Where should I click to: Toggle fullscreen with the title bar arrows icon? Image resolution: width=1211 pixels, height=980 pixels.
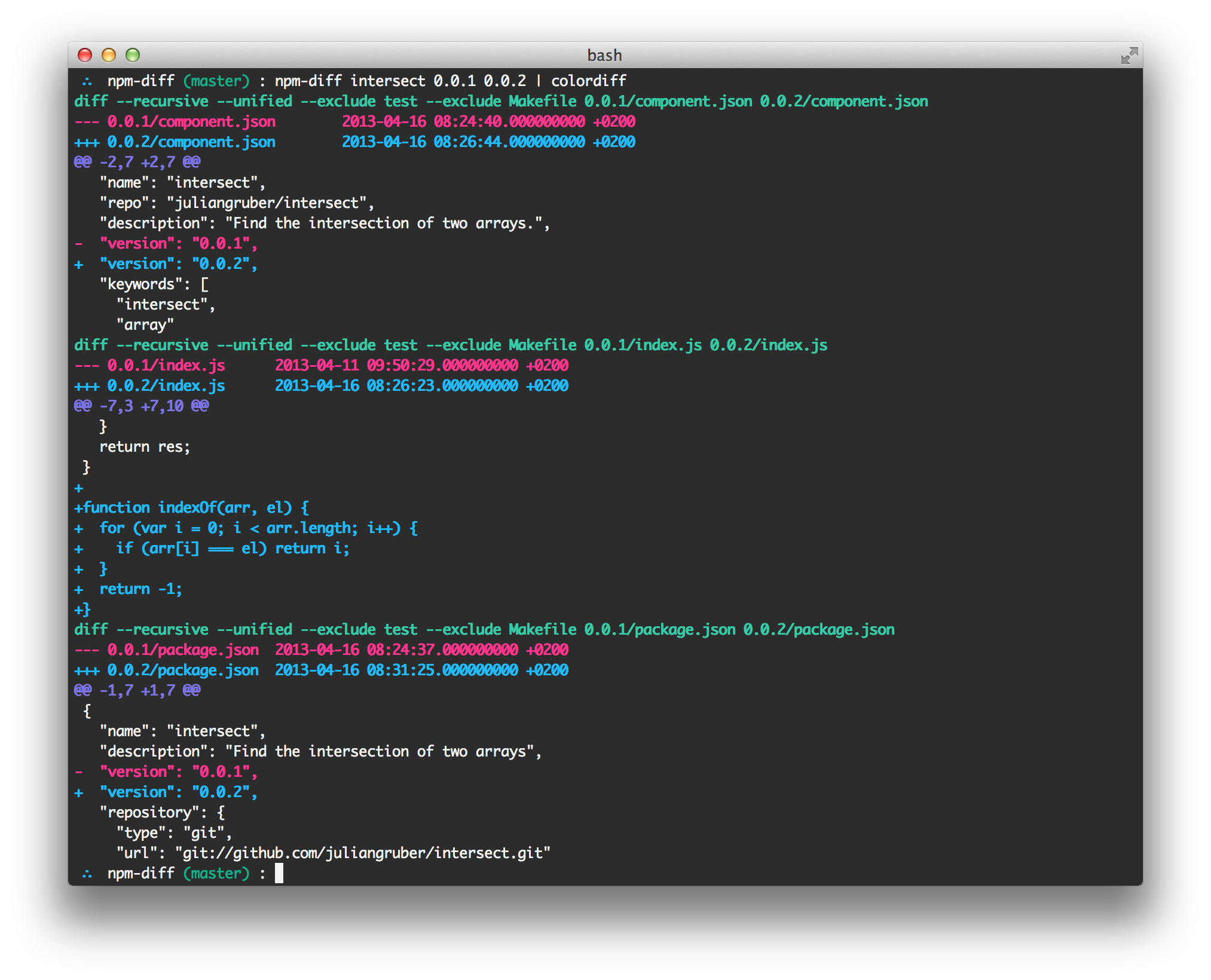[1129, 56]
